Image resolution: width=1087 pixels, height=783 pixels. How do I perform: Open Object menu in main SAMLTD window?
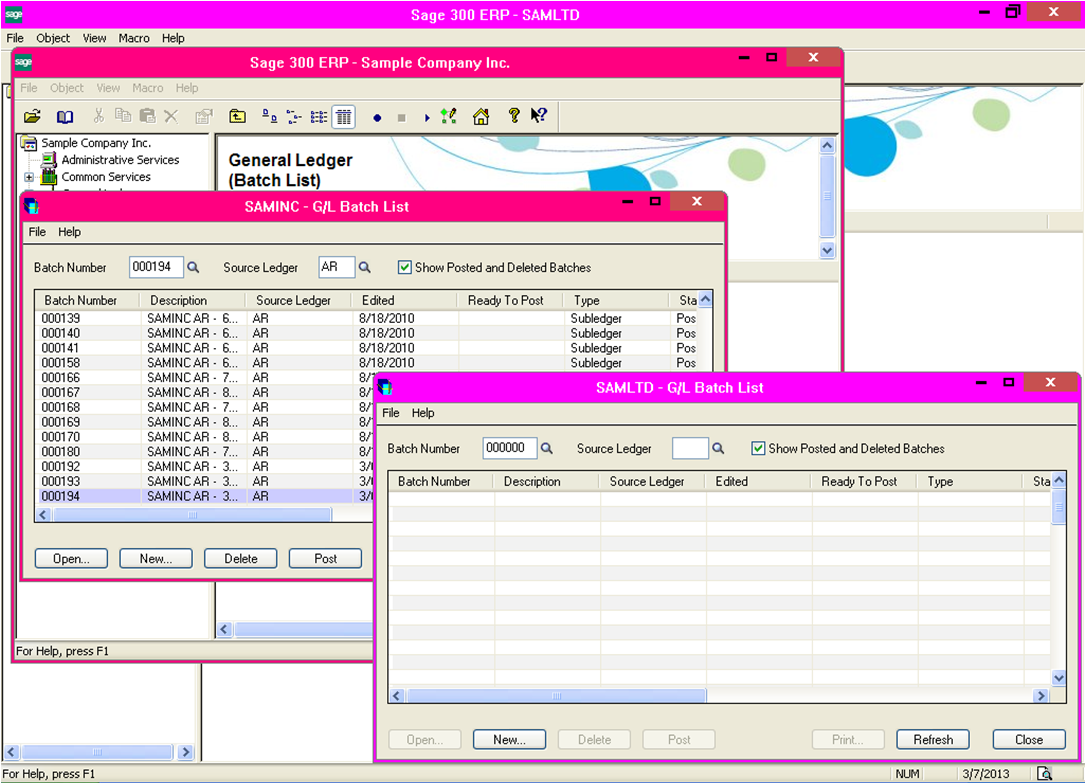click(53, 38)
